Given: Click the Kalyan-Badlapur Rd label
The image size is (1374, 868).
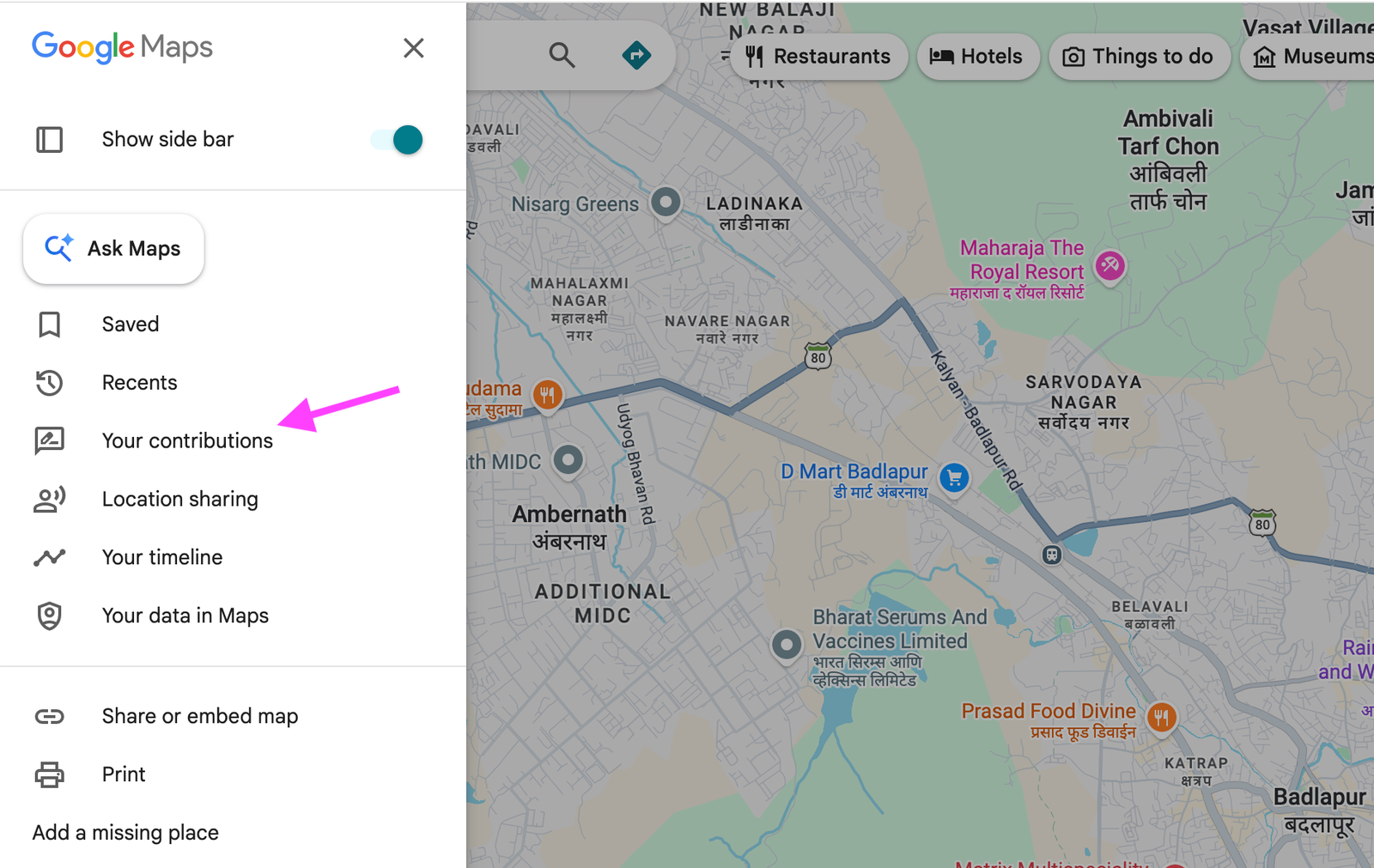Looking at the screenshot, I should coord(977,421).
